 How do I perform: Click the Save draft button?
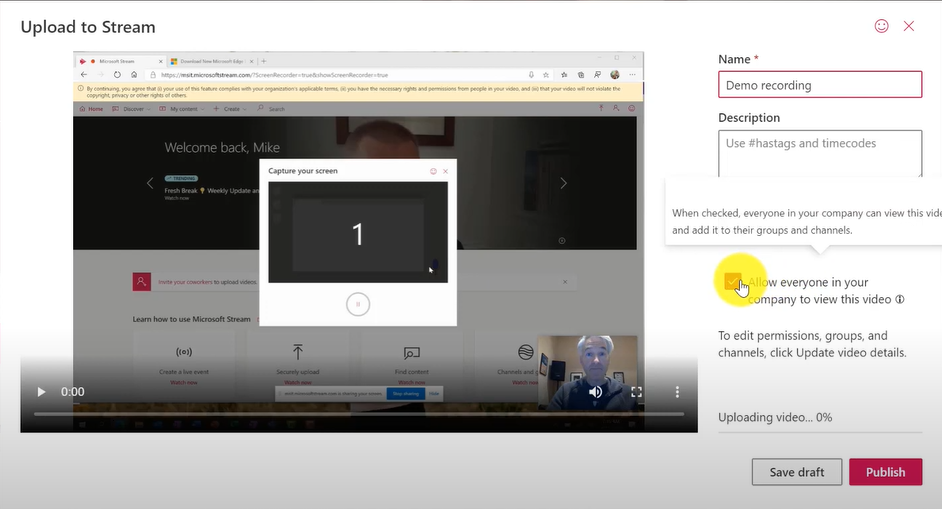pyautogui.click(x=797, y=472)
